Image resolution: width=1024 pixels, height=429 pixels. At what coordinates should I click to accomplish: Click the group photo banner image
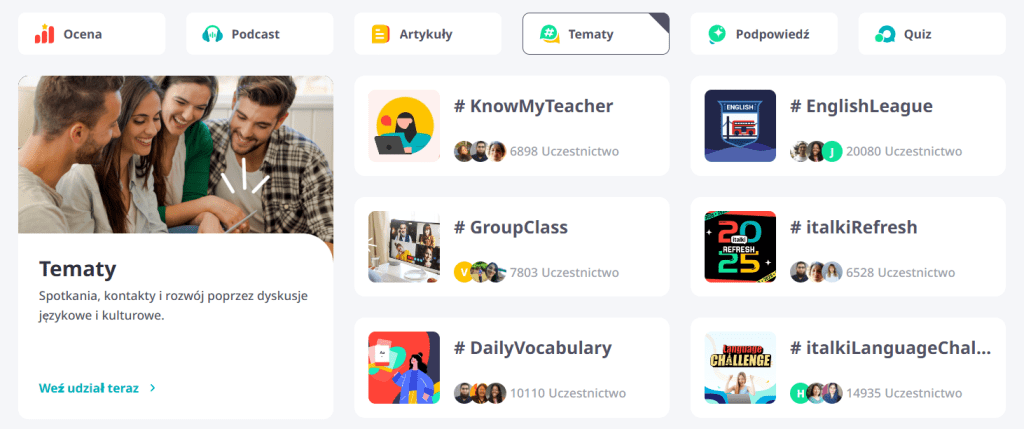click(176, 155)
